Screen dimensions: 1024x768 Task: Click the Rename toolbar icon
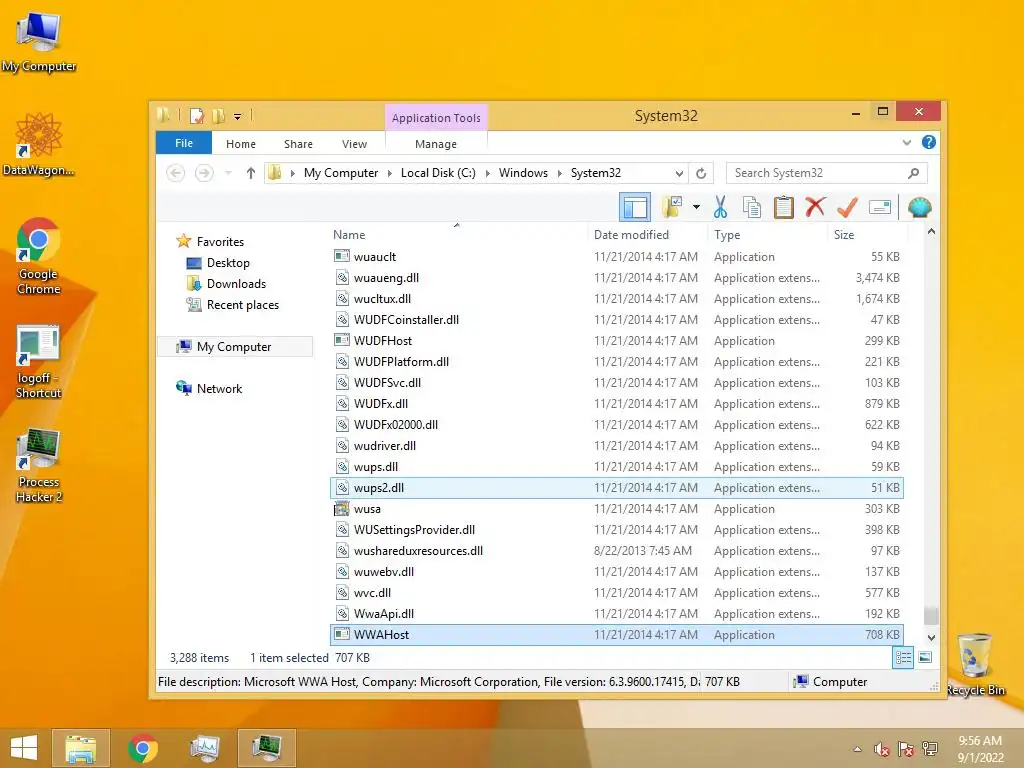tap(880, 208)
